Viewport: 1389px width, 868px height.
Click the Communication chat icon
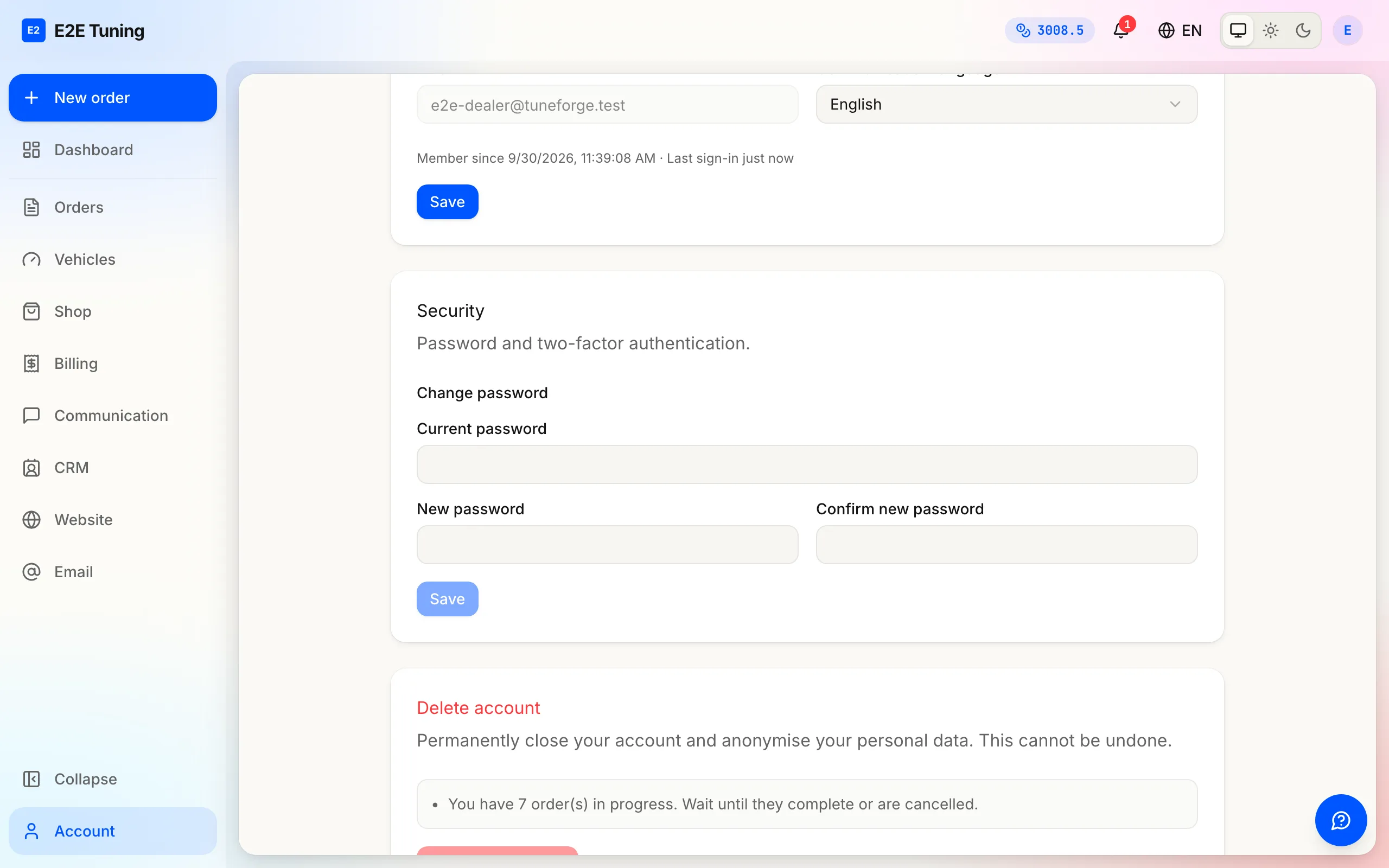31,416
